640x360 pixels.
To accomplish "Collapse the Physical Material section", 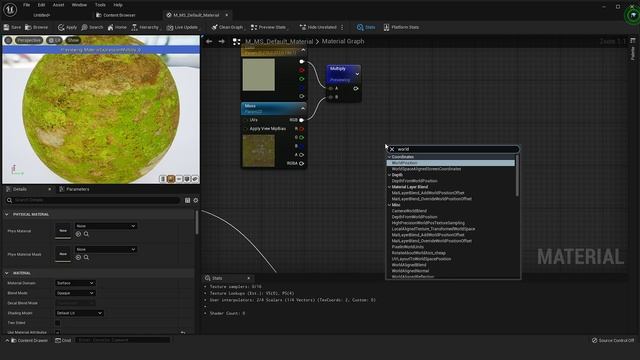I will (x=7, y=214).
